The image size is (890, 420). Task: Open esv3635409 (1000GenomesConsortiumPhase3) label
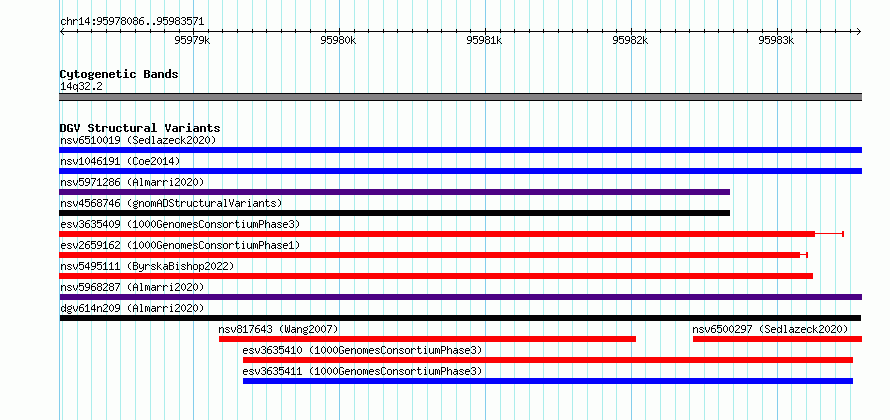point(180,224)
